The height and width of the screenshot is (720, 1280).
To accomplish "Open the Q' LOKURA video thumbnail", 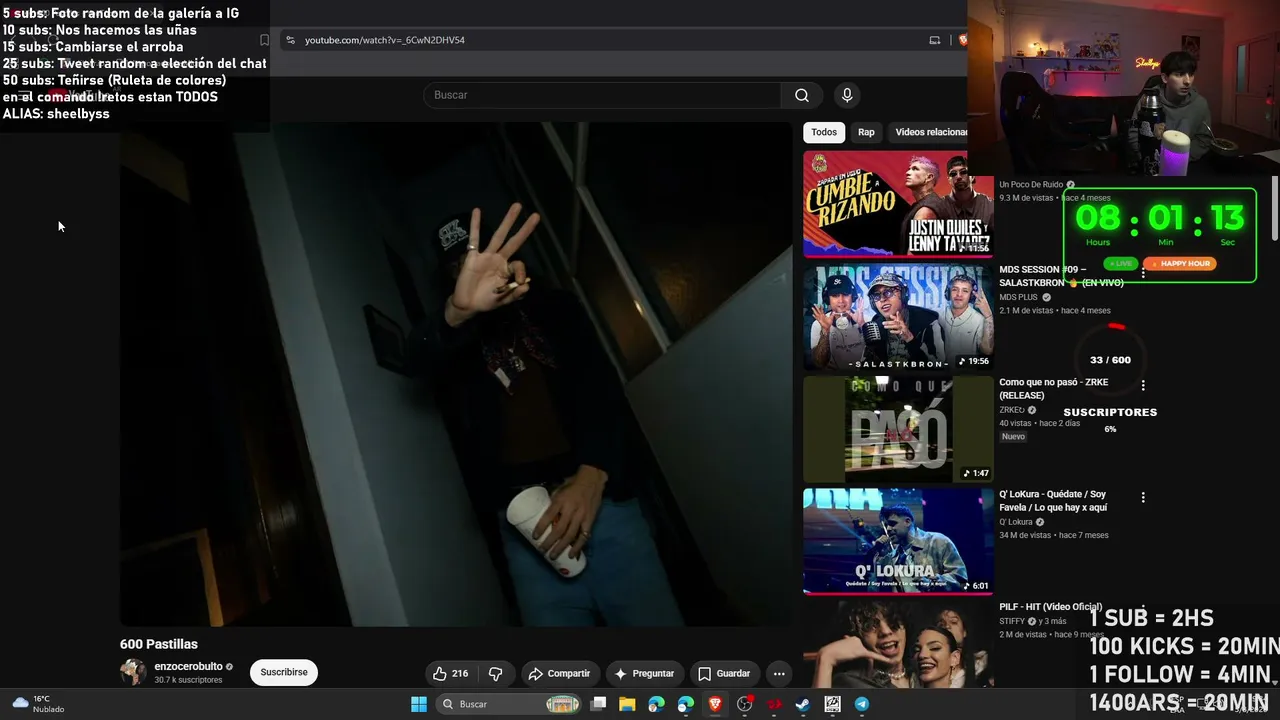I will 898,542.
